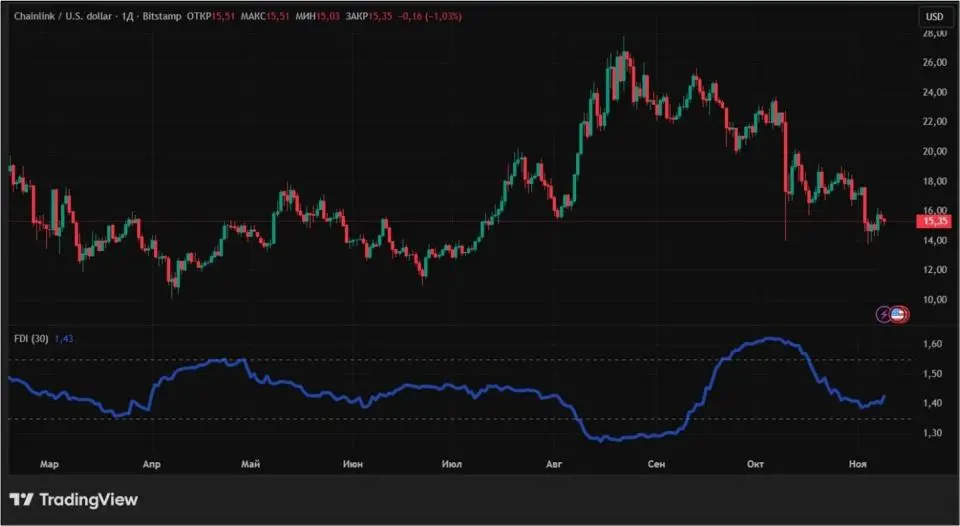The height and width of the screenshot is (526, 960).
Task: Open the USD currency selector
Action: click(934, 16)
